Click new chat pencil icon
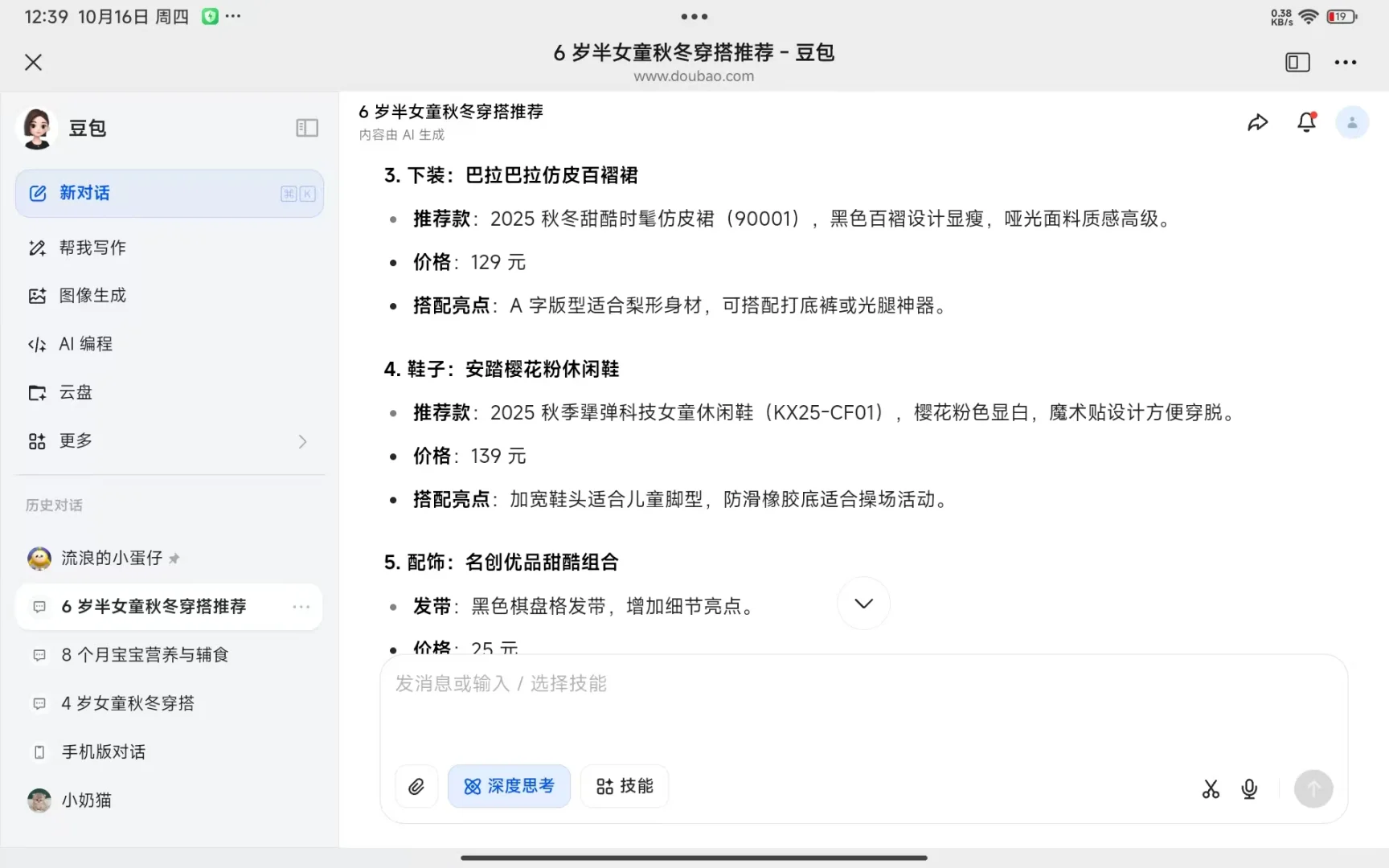This screenshot has height=868, width=1389. [x=38, y=193]
